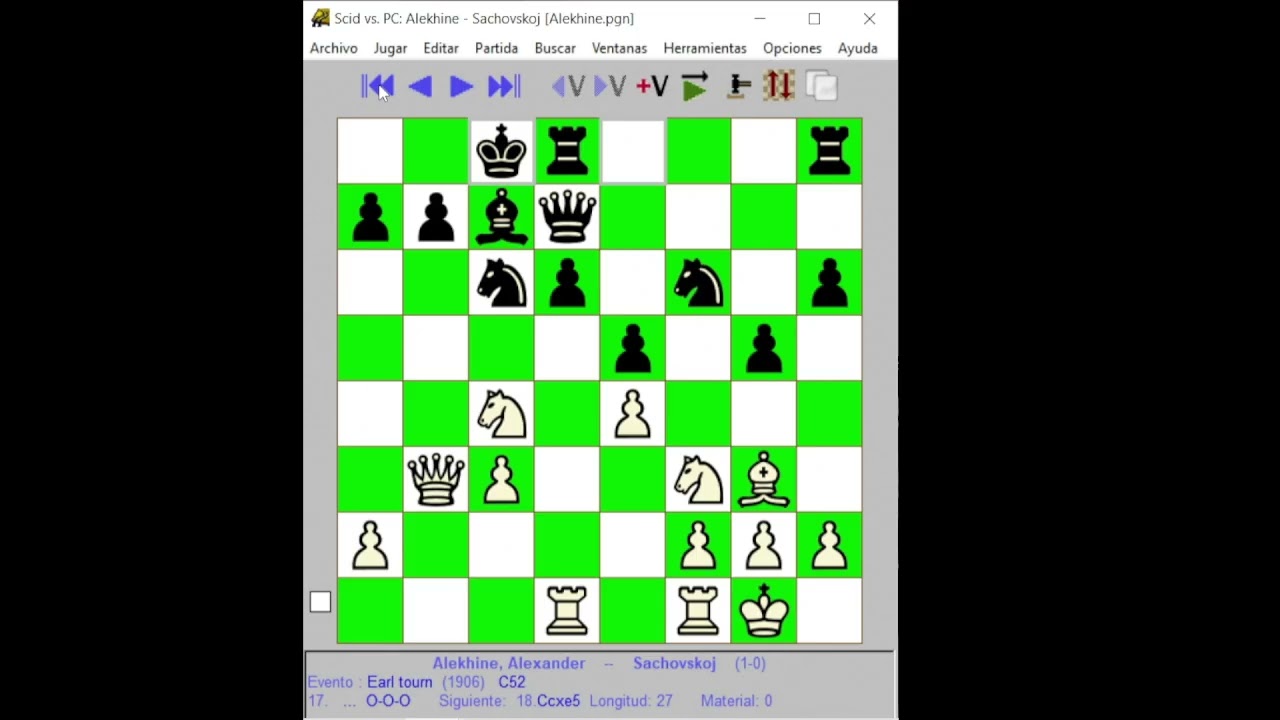Click the next move 18.Ccxe5

click(x=548, y=701)
